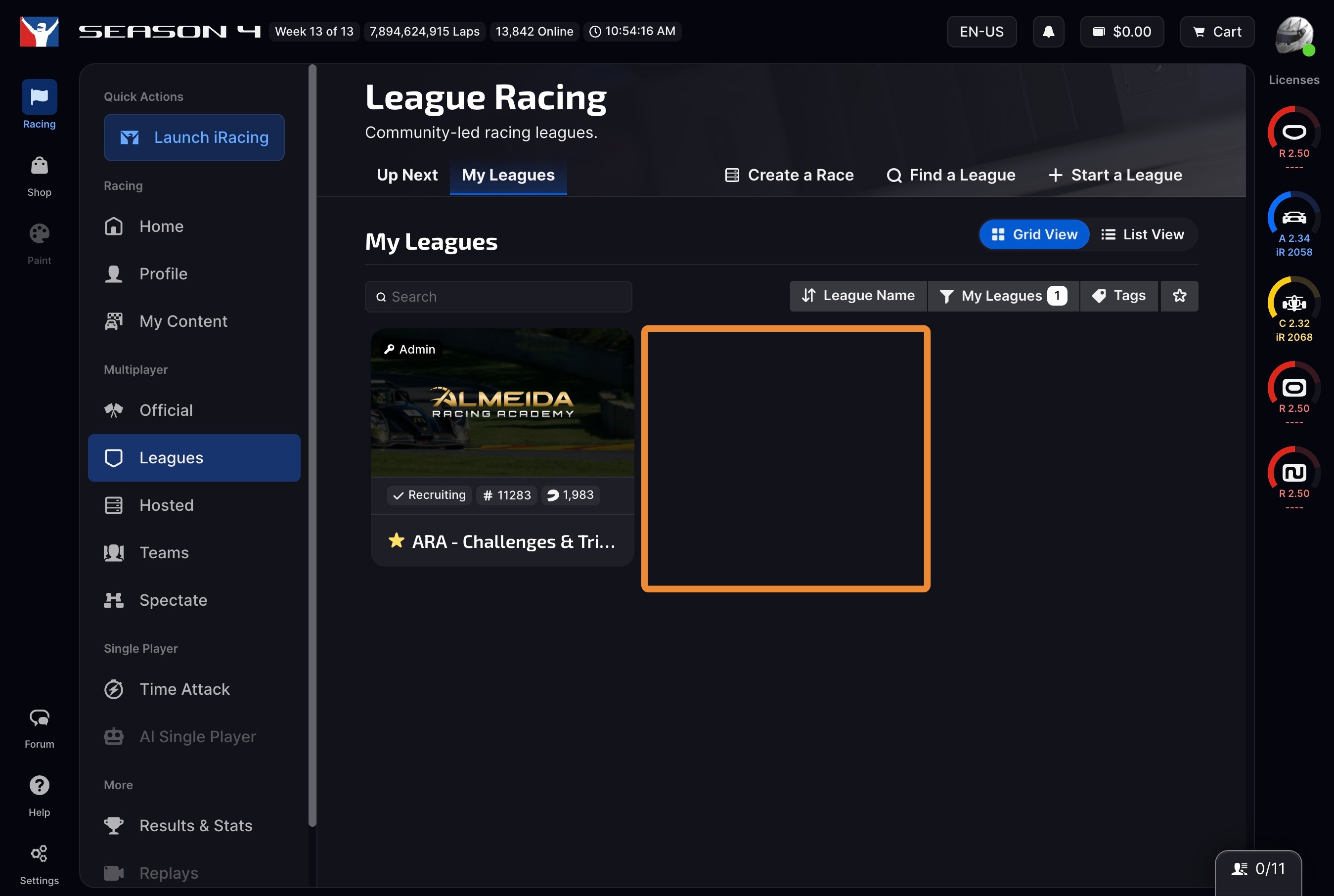Open the Hosted multiplayer section
This screenshot has height=896, width=1334.
(x=166, y=505)
